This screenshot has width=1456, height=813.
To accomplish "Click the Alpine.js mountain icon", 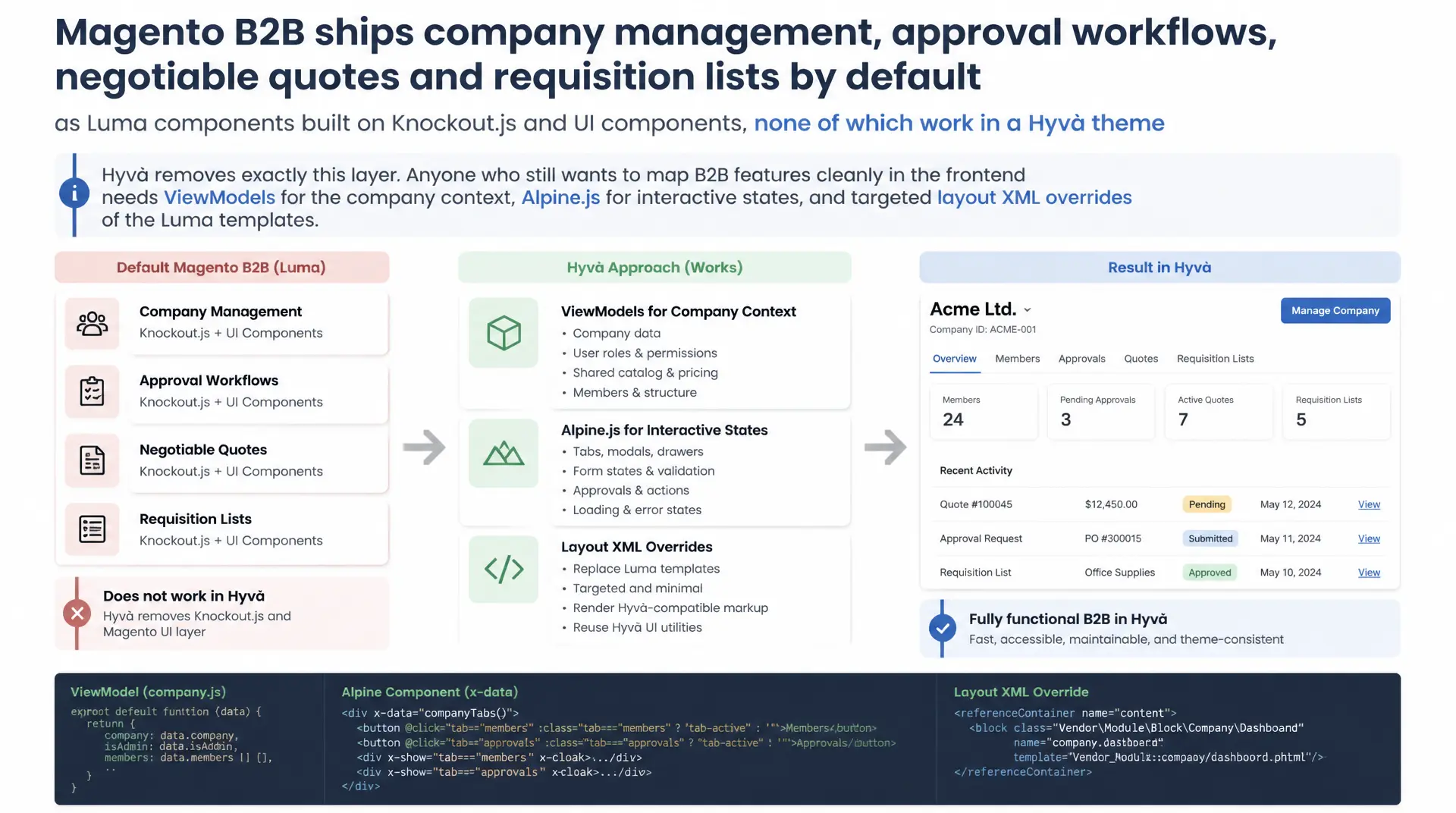I will point(504,454).
